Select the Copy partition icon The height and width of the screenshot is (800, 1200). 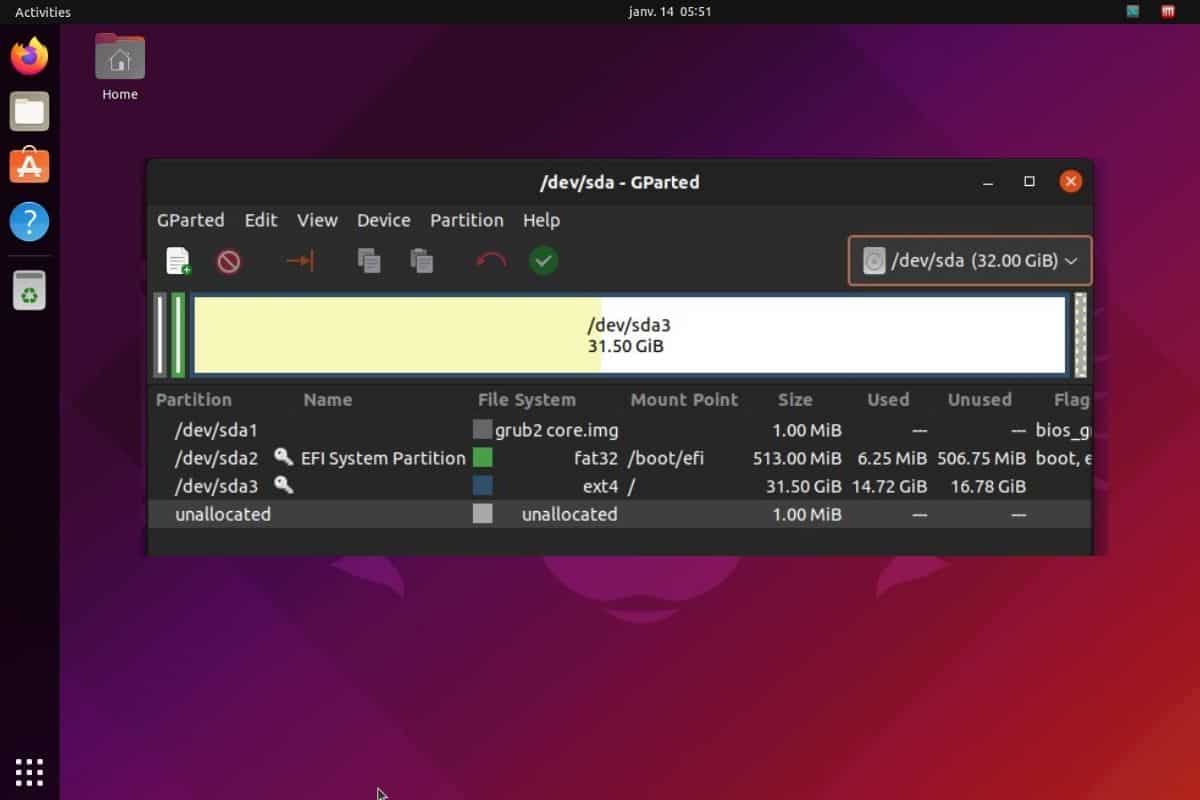[x=369, y=261]
